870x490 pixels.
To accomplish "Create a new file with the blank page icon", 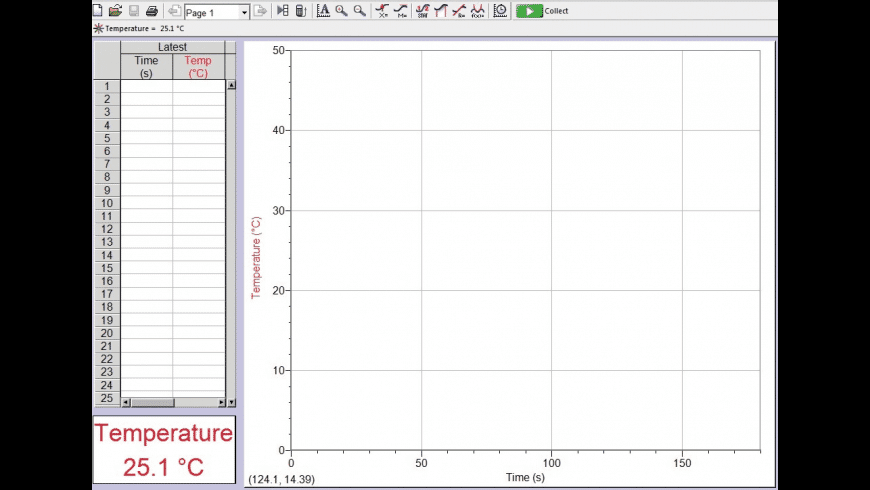I will pyautogui.click(x=97, y=11).
